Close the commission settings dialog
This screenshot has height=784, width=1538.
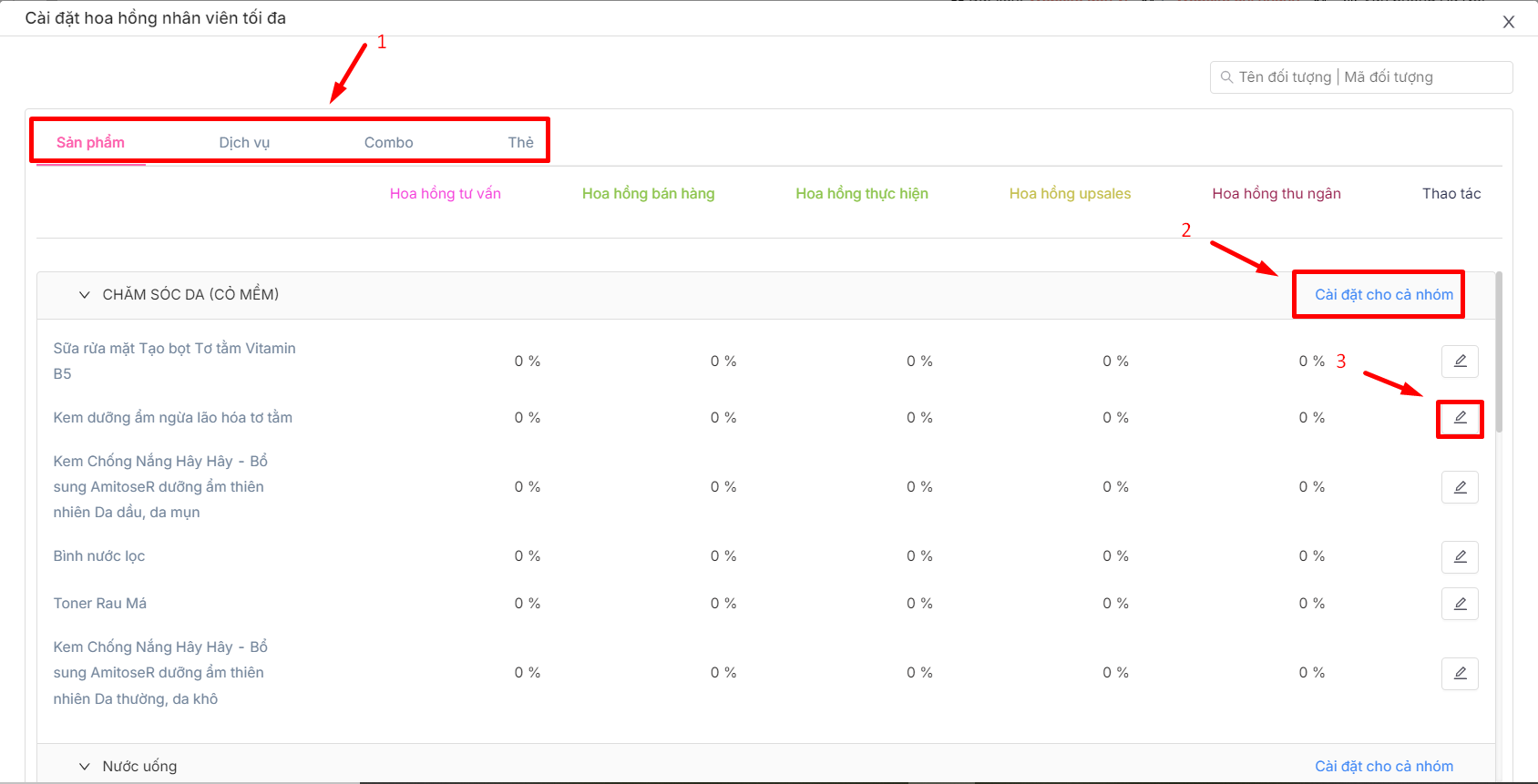pos(1508,22)
